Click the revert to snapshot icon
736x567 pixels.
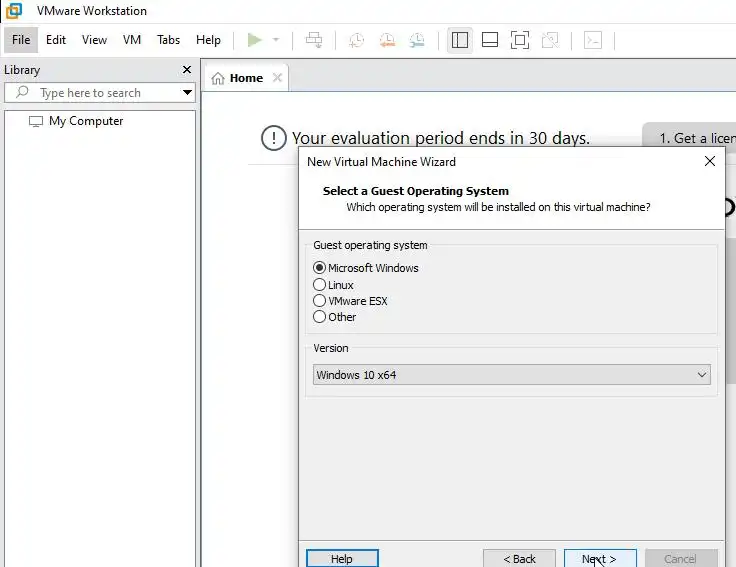[387, 40]
